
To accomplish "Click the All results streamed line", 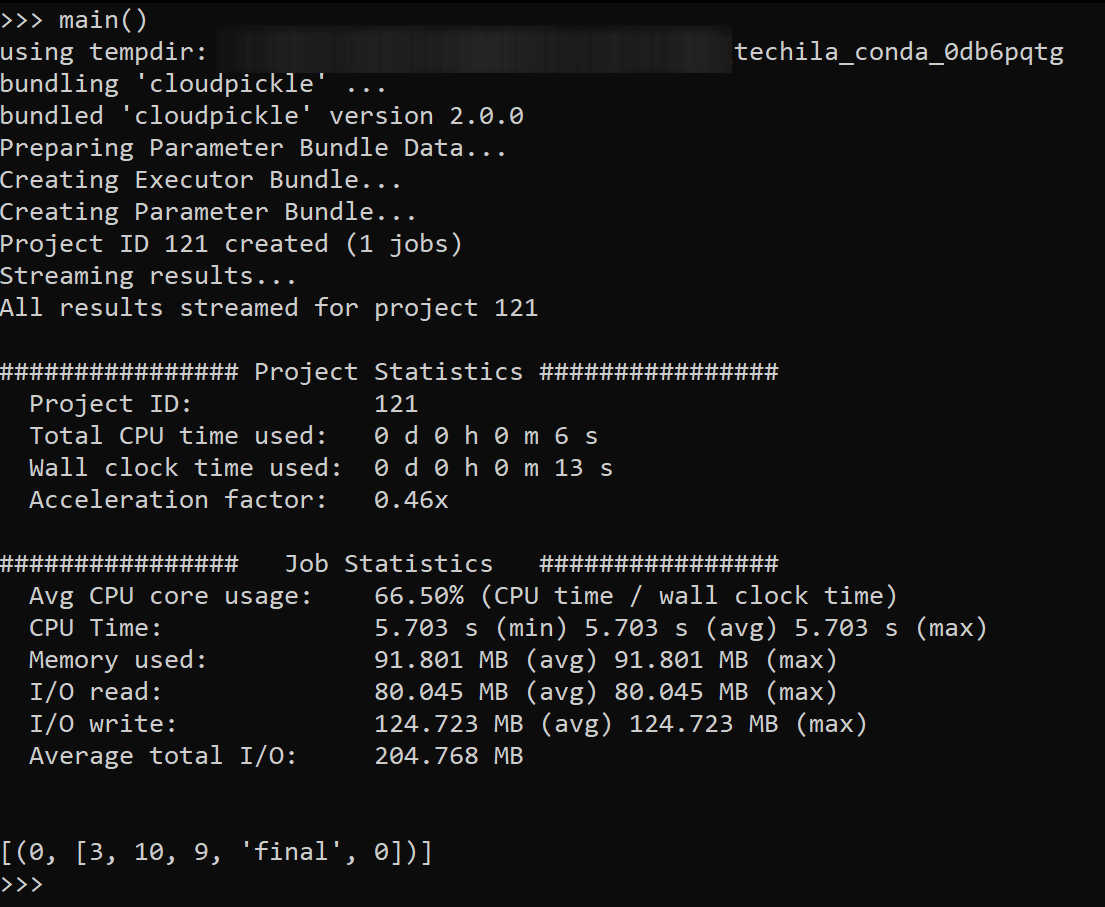I will [268, 308].
